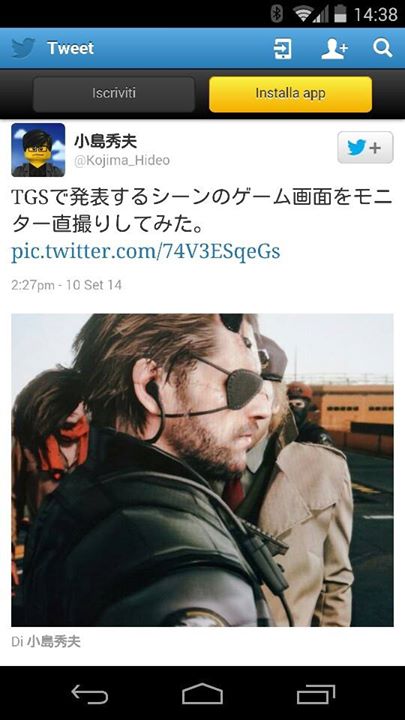Open the recent apps navigation icon
This screenshot has width=405, height=720.
click(315, 694)
